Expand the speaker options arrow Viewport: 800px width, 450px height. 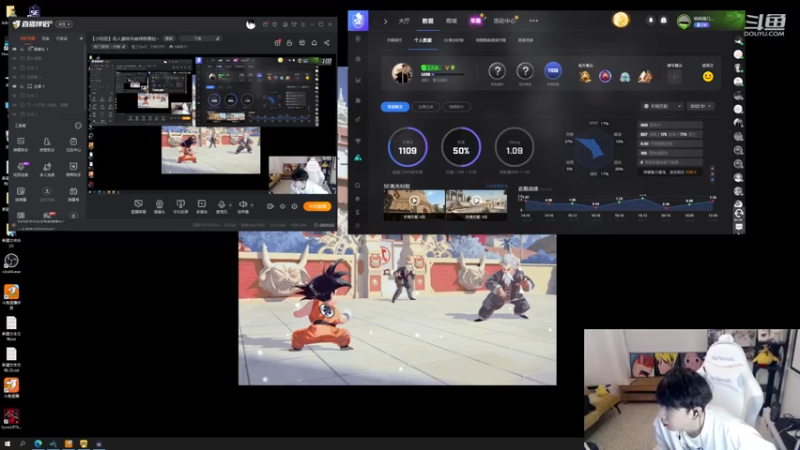[x=252, y=205]
